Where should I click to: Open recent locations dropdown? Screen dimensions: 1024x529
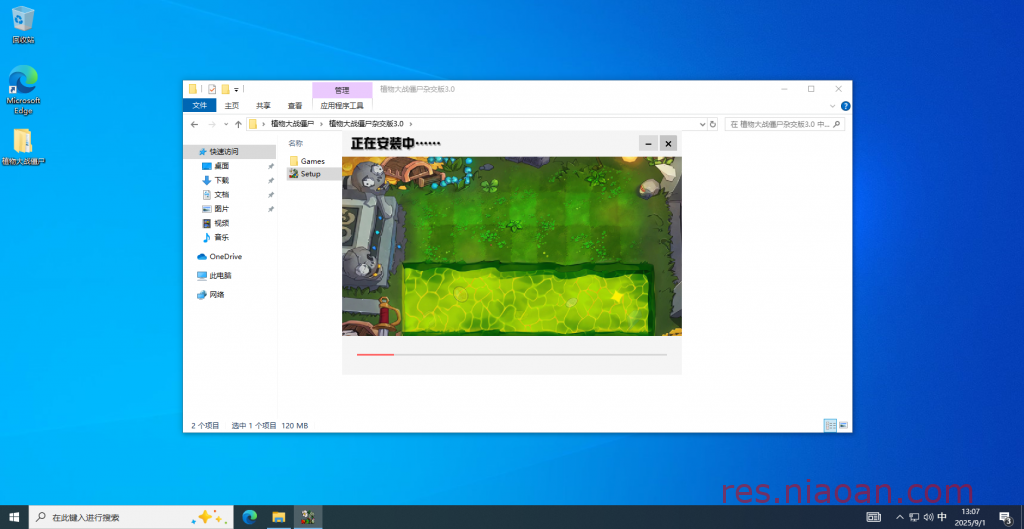pyautogui.click(x=226, y=124)
